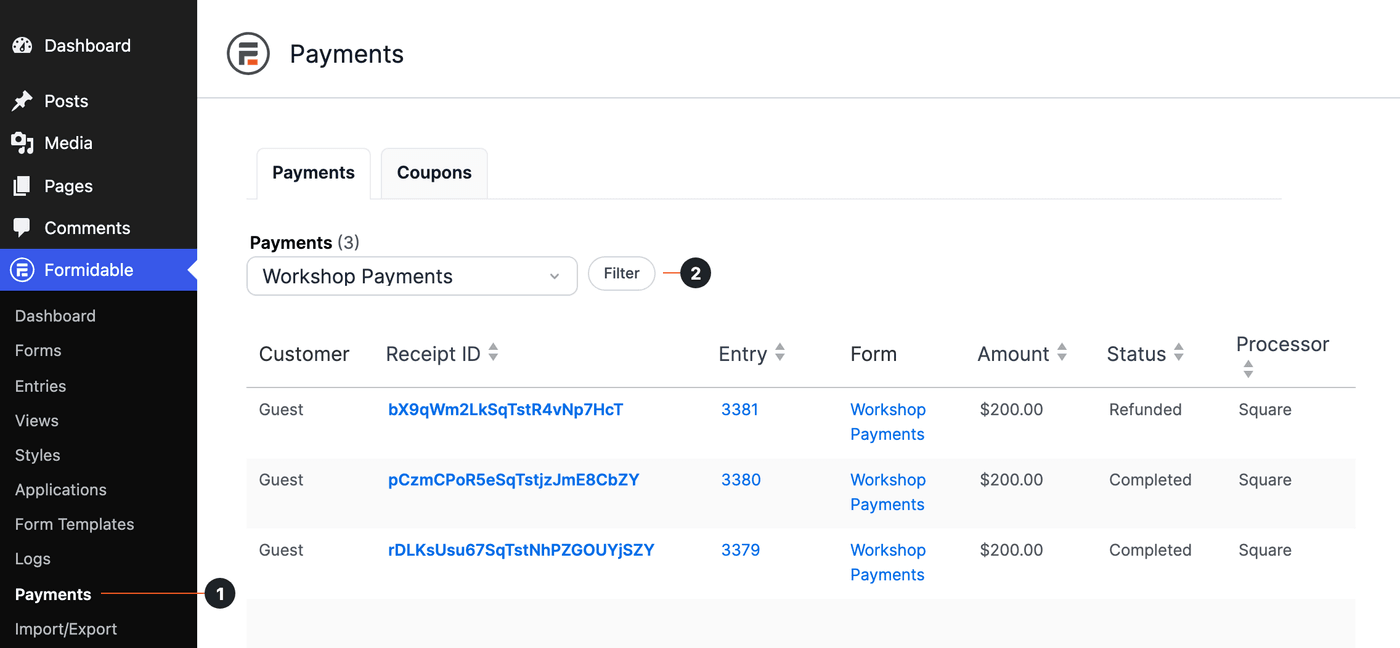
Task: Open Workshop Payments form link in Refunded row
Action: [888, 422]
